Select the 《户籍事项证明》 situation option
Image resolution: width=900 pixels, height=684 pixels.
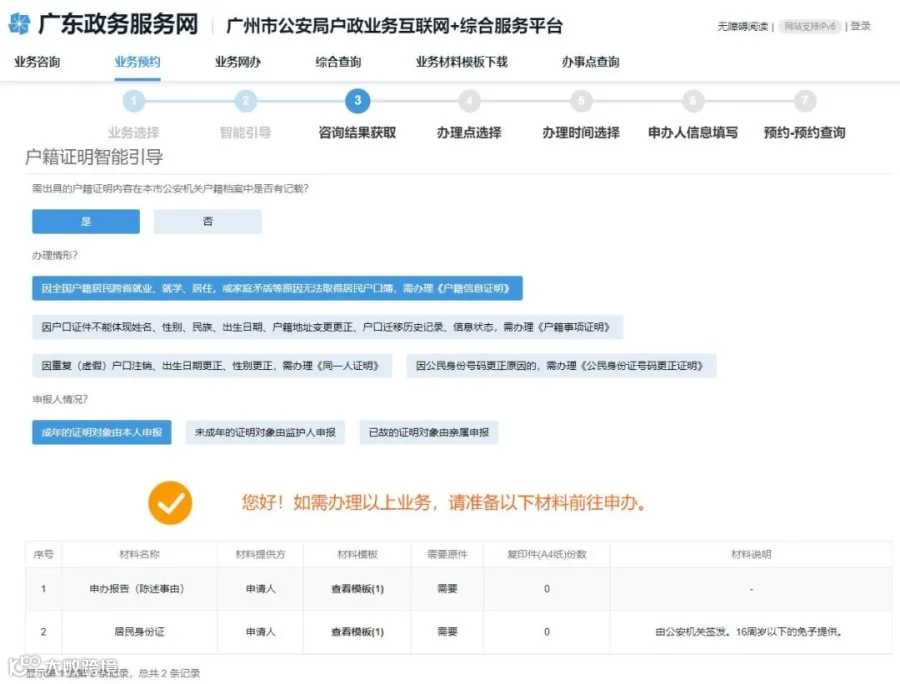tap(328, 327)
